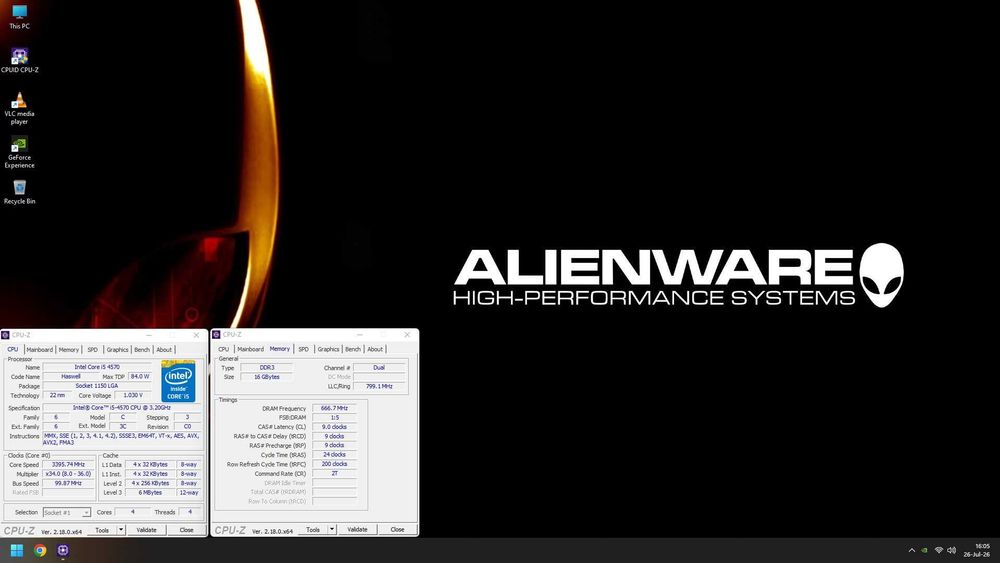This screenshot has height=563, width=1000.
Task: Click Close button in left CPU-Z window
Action: (186, 530)
